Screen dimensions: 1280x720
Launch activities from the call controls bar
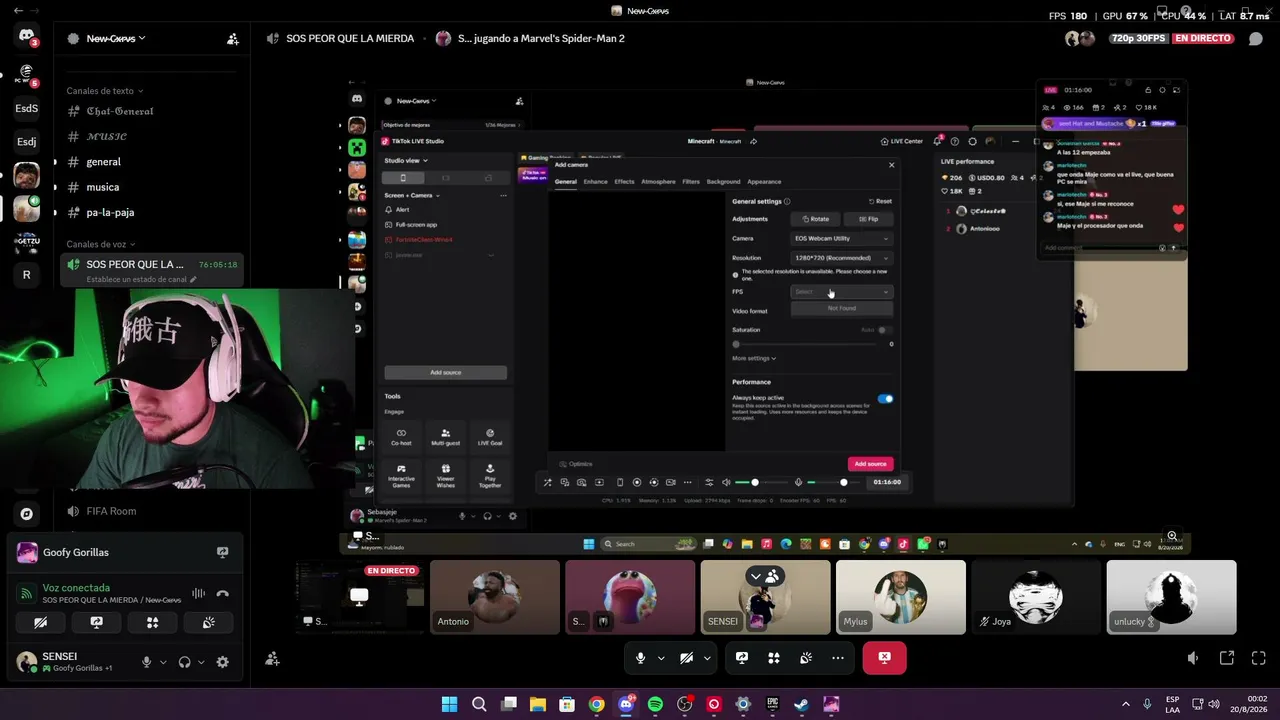coord(774,658)
